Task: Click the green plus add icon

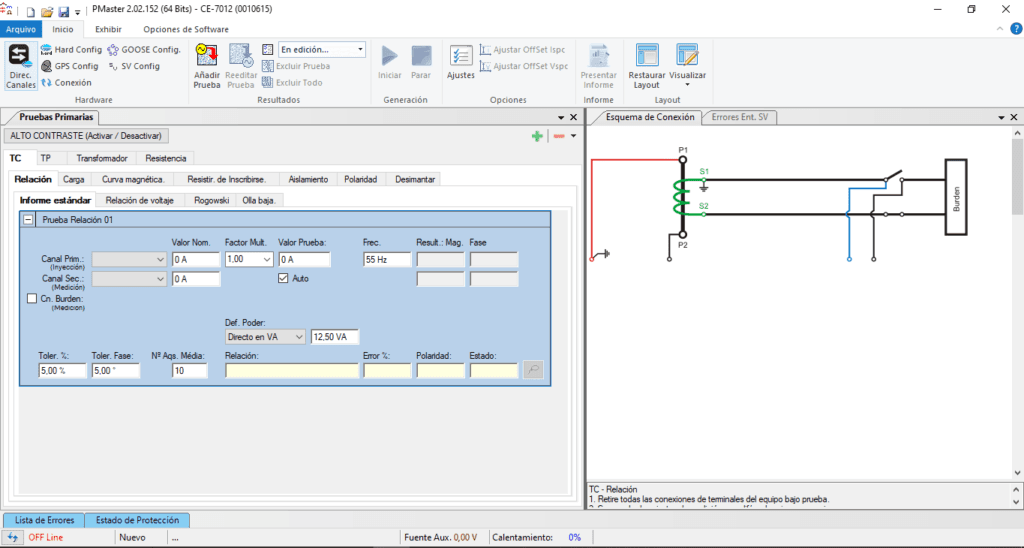Action: coord(537,136)
